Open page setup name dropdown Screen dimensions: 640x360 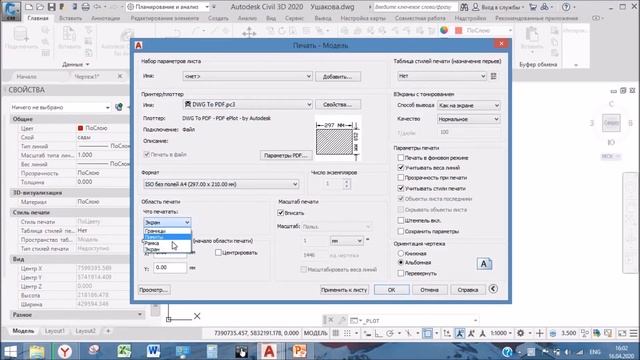click(x=247, y=76)
